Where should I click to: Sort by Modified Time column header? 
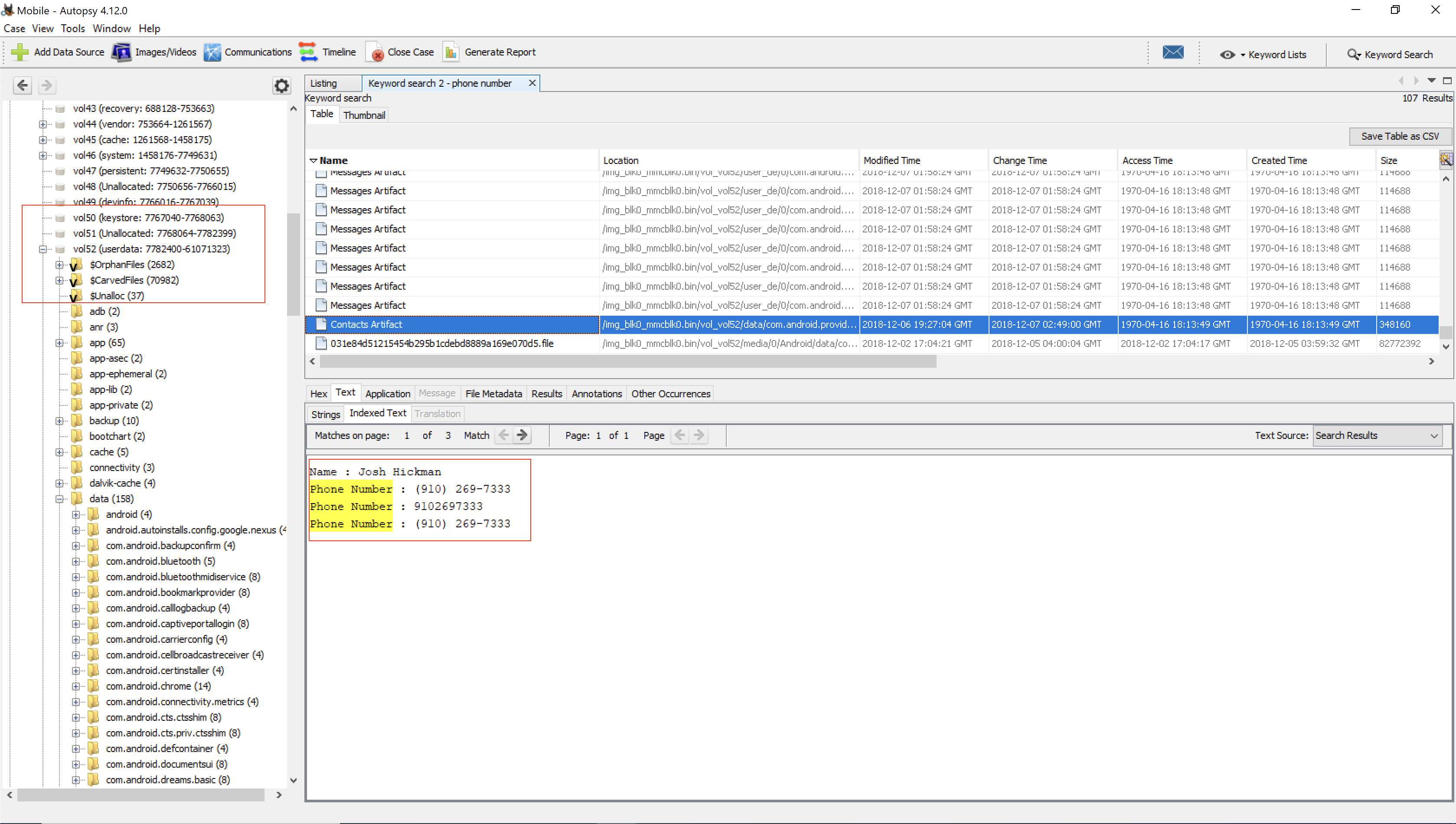pos(924,160)
